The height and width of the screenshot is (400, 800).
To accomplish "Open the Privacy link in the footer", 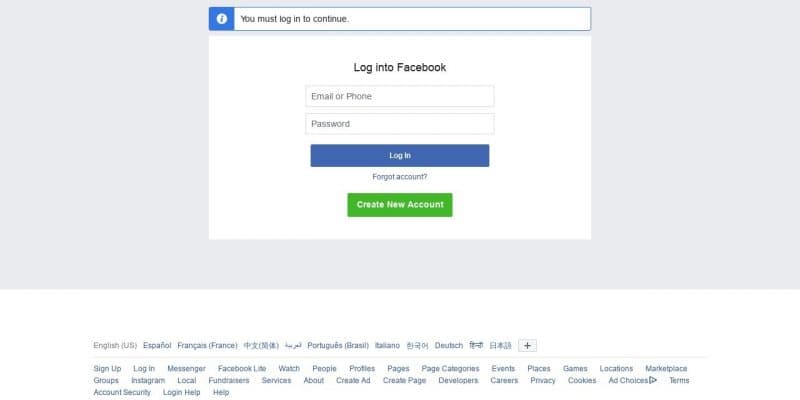I will (x=543, y=381).
